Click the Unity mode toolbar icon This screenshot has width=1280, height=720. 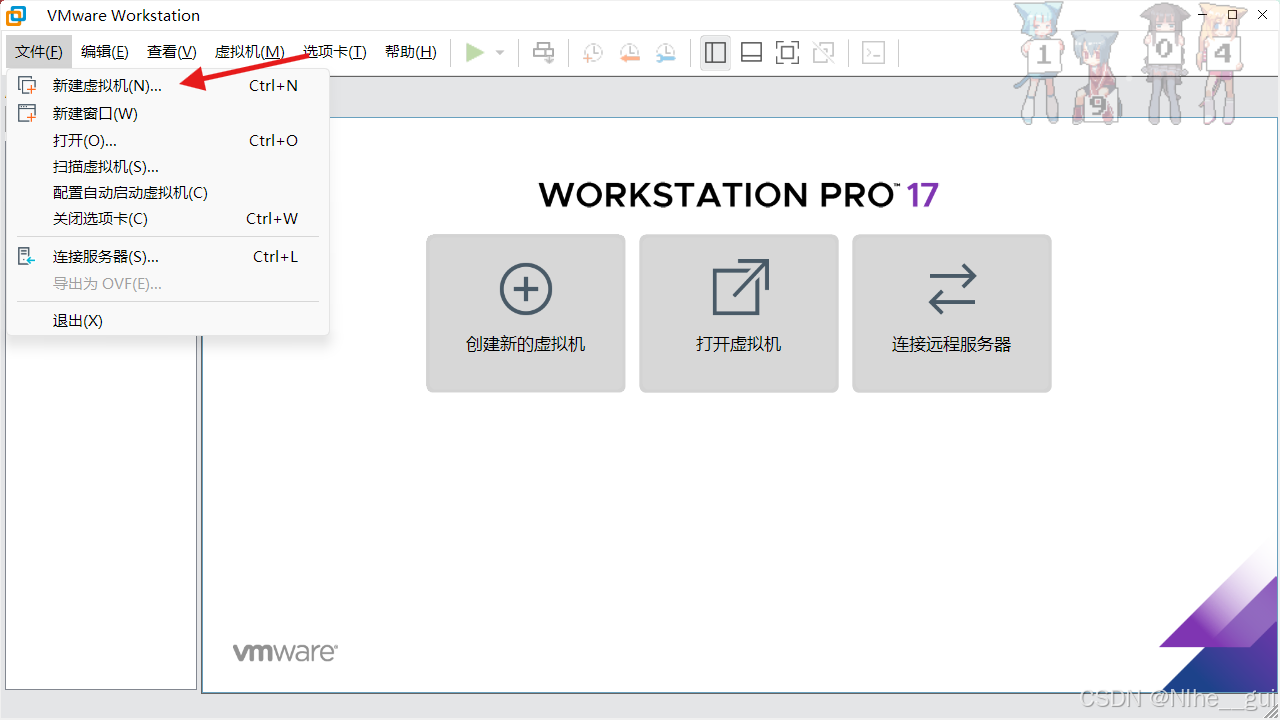click(x=823, y=53)
